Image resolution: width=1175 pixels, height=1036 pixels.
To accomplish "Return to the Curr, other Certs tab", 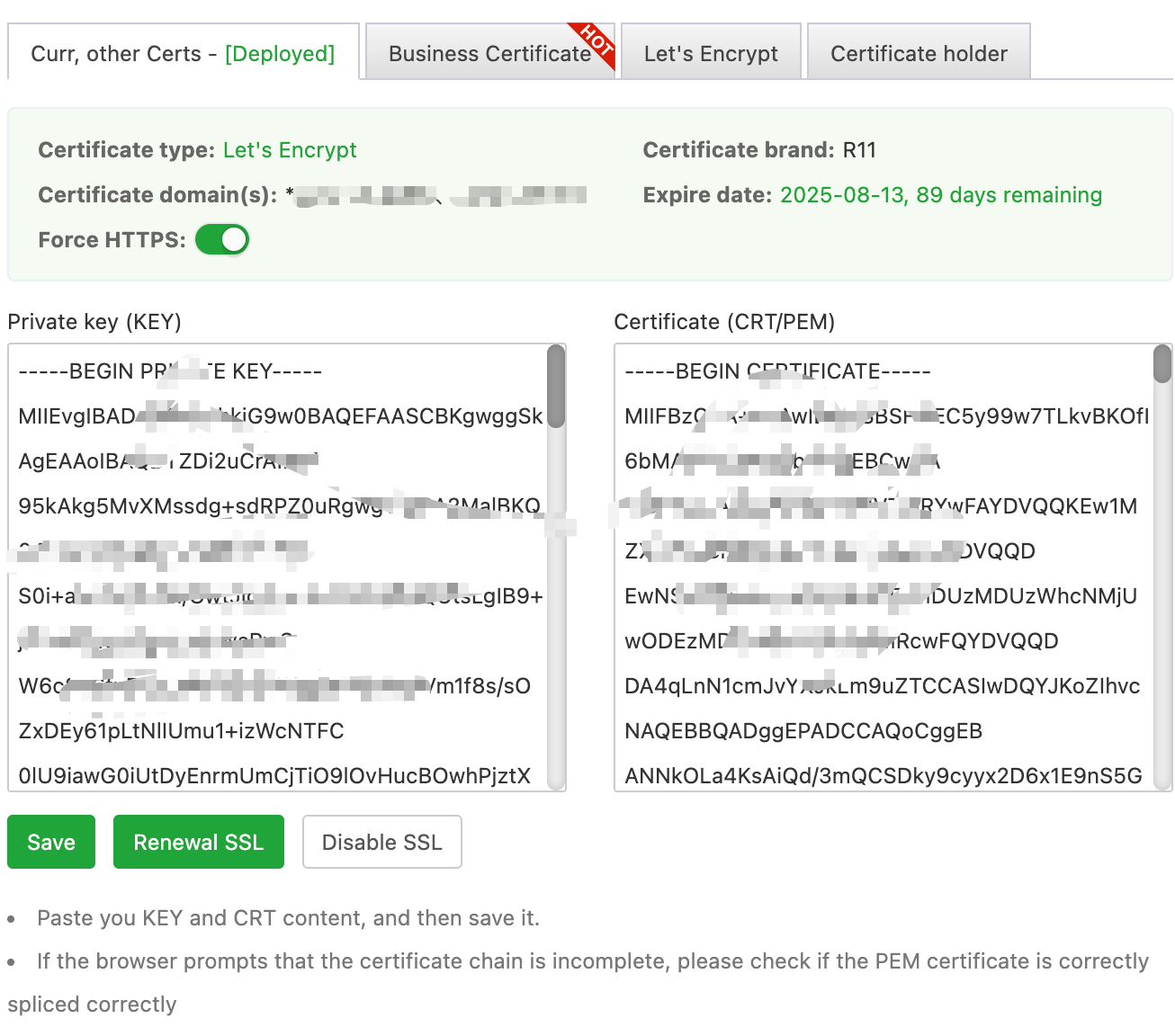I will [x=180, y=54].
